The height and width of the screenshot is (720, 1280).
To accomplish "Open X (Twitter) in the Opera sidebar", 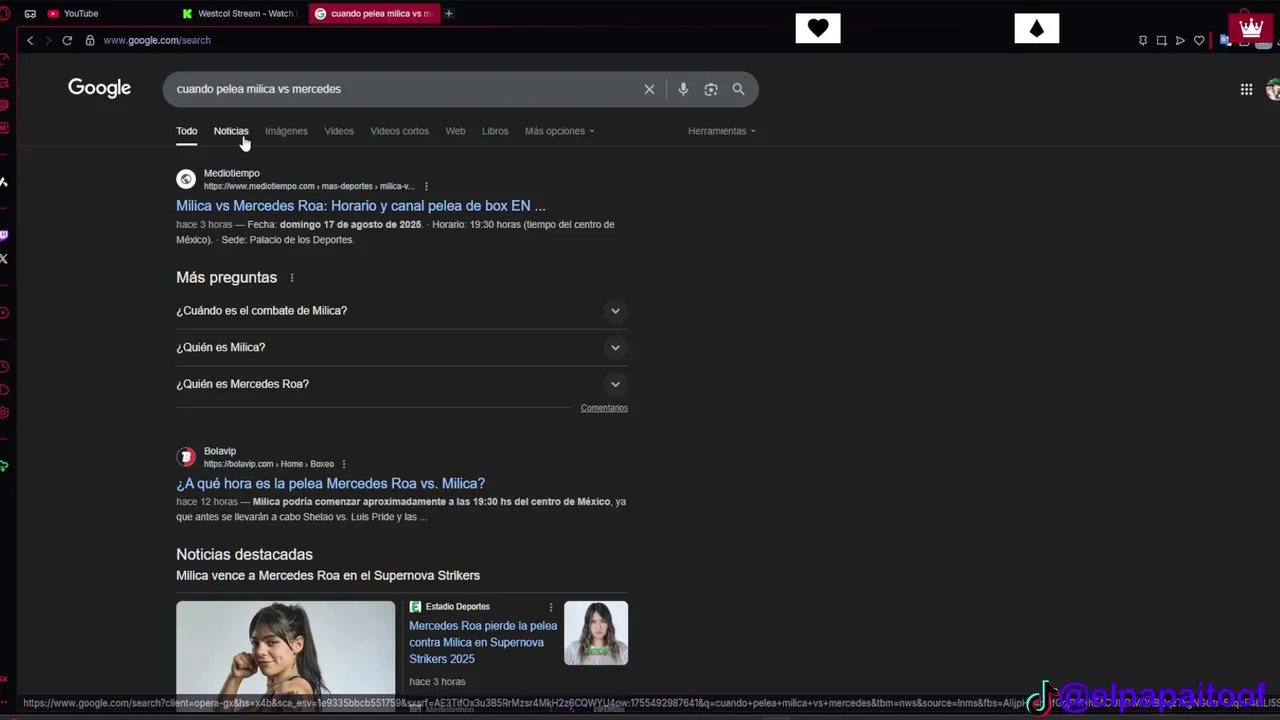I will pyautogui.click(x=4, y=259).
